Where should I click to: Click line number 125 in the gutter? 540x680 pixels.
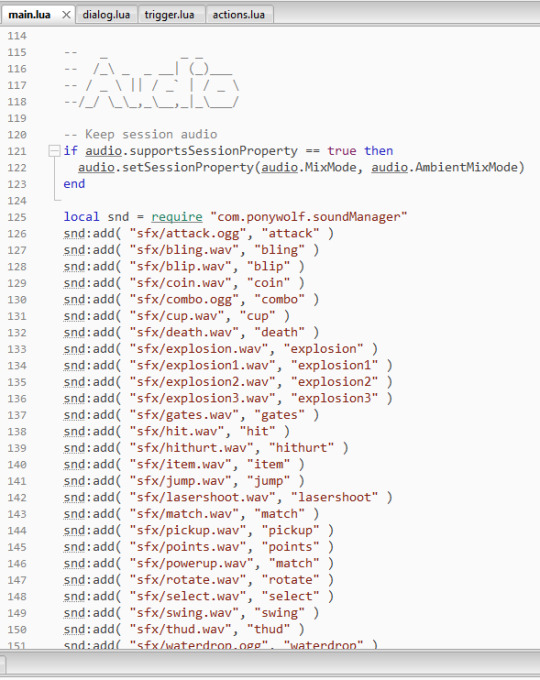17,217
